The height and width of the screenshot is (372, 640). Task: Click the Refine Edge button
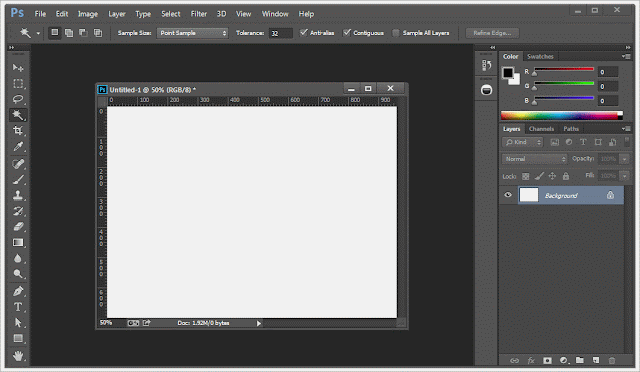(x=492, y=33)
